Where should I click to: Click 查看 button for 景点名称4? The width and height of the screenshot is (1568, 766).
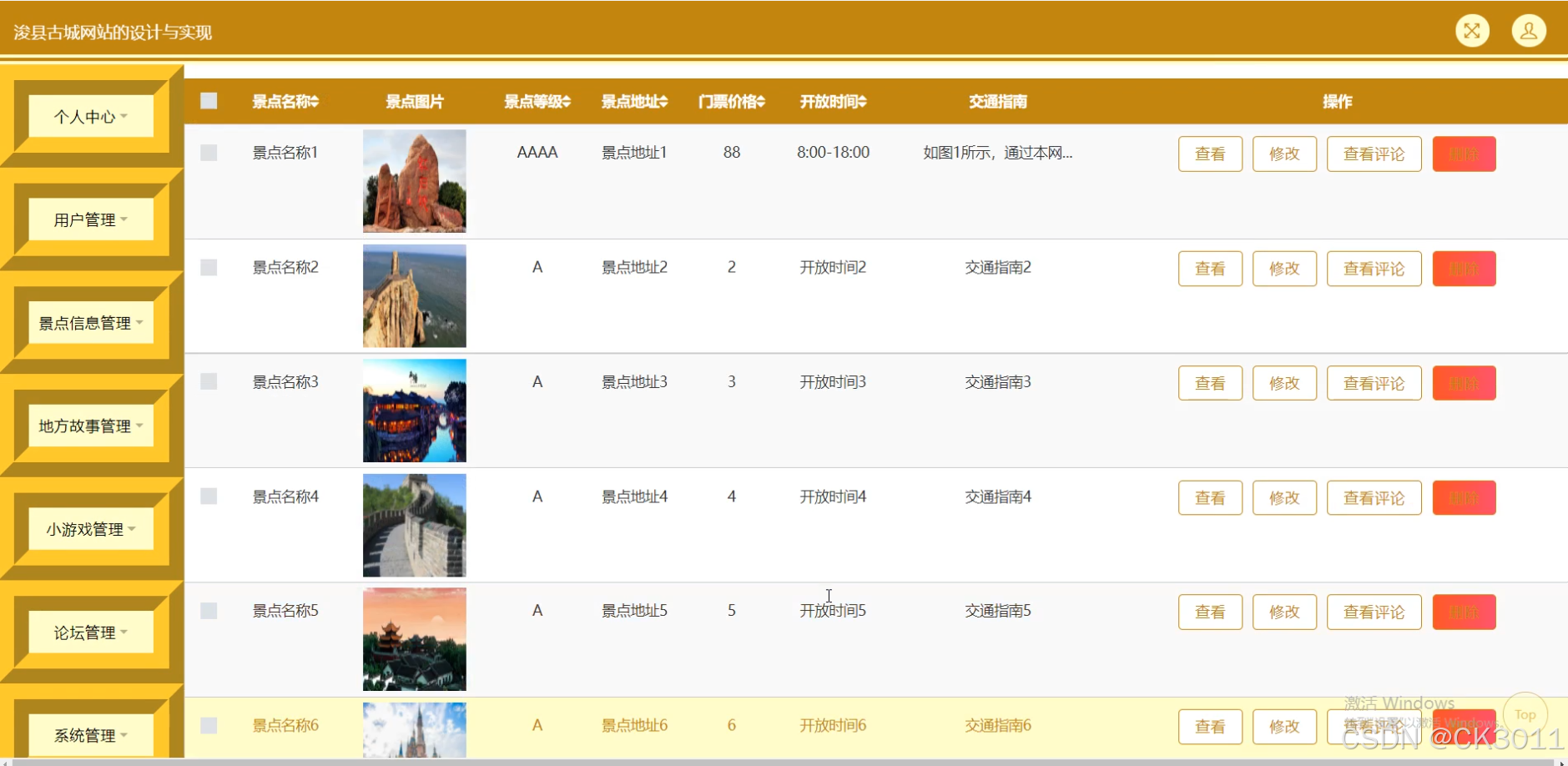coord(1210,498)
